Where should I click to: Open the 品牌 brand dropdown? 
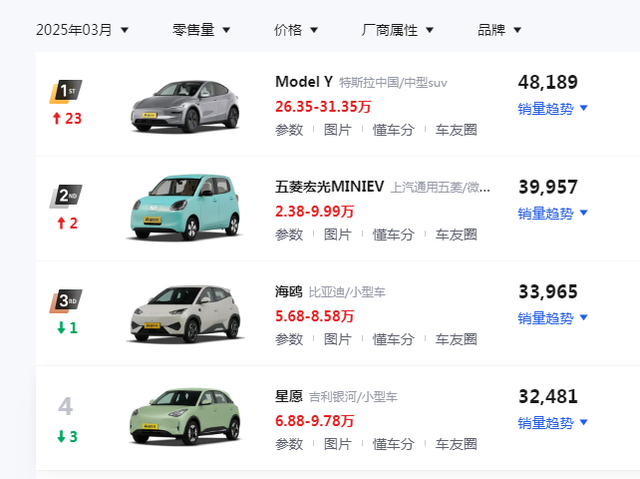tap(500, 30)
